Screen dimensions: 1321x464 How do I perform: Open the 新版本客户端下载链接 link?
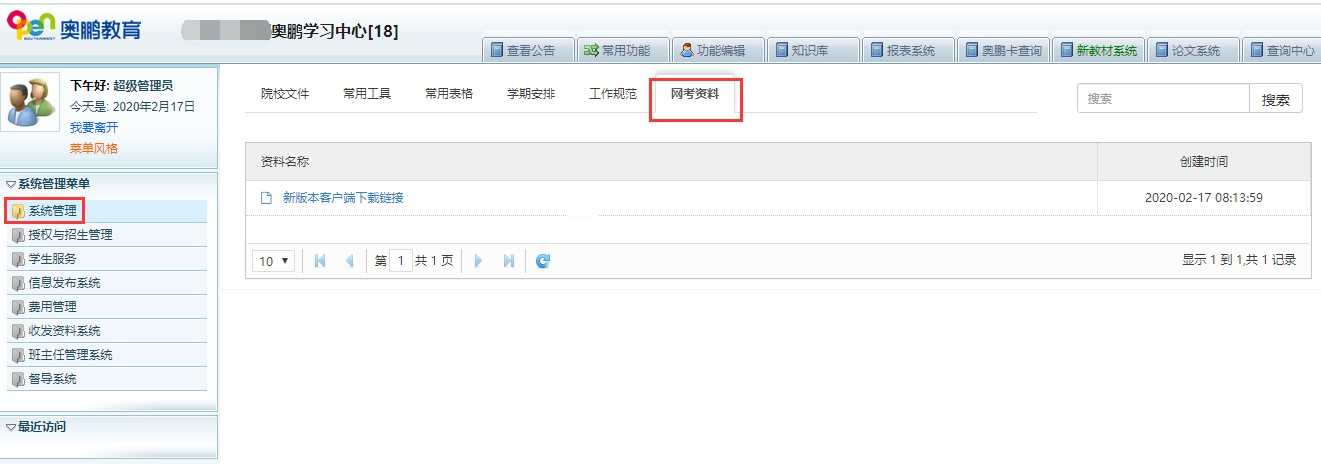343,198
